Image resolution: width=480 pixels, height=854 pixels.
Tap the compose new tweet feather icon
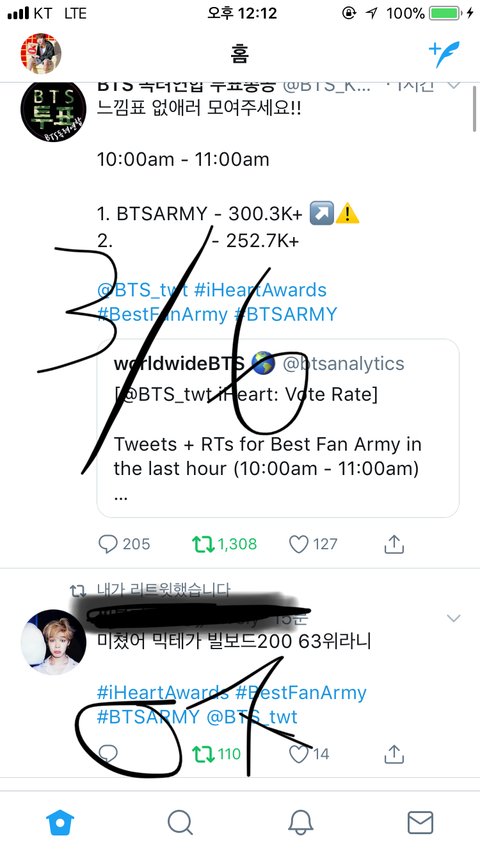point(444,53)
